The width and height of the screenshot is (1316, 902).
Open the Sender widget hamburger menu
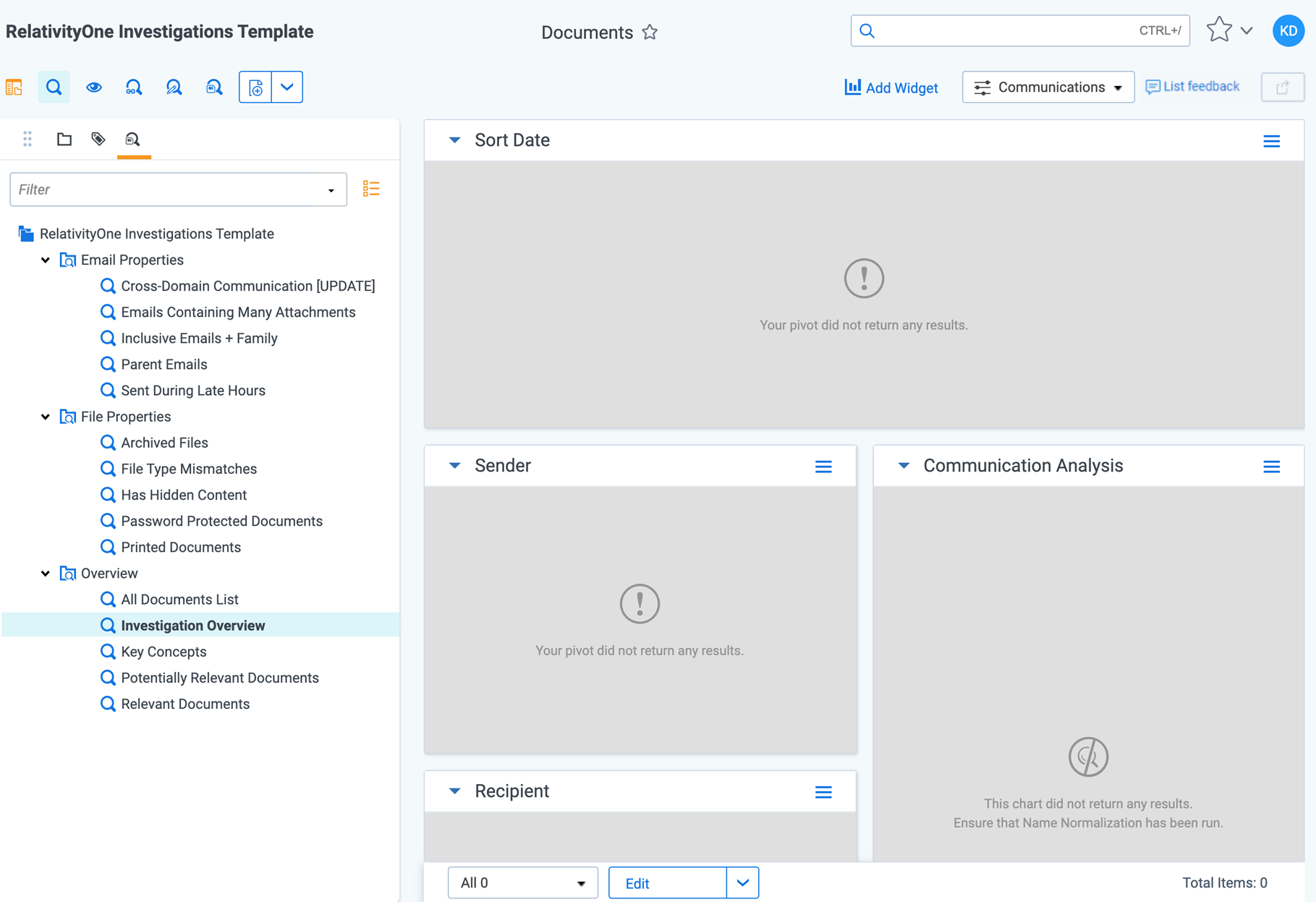tap(823, 467)
